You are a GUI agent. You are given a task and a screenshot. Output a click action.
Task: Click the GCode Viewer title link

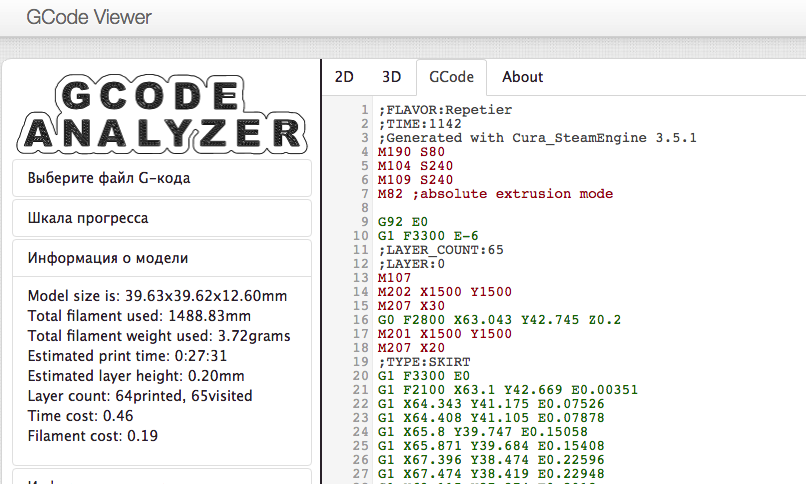click(89, 17)
